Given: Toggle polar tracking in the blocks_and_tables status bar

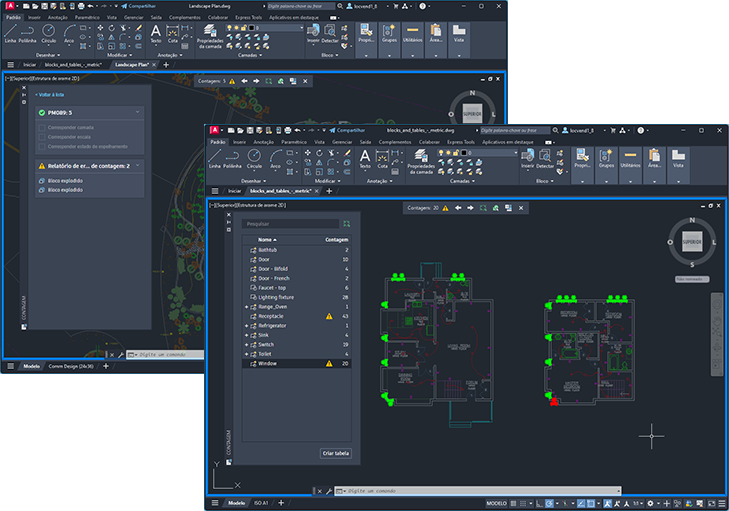Looking at the screenshot, I should click(550, 503).
